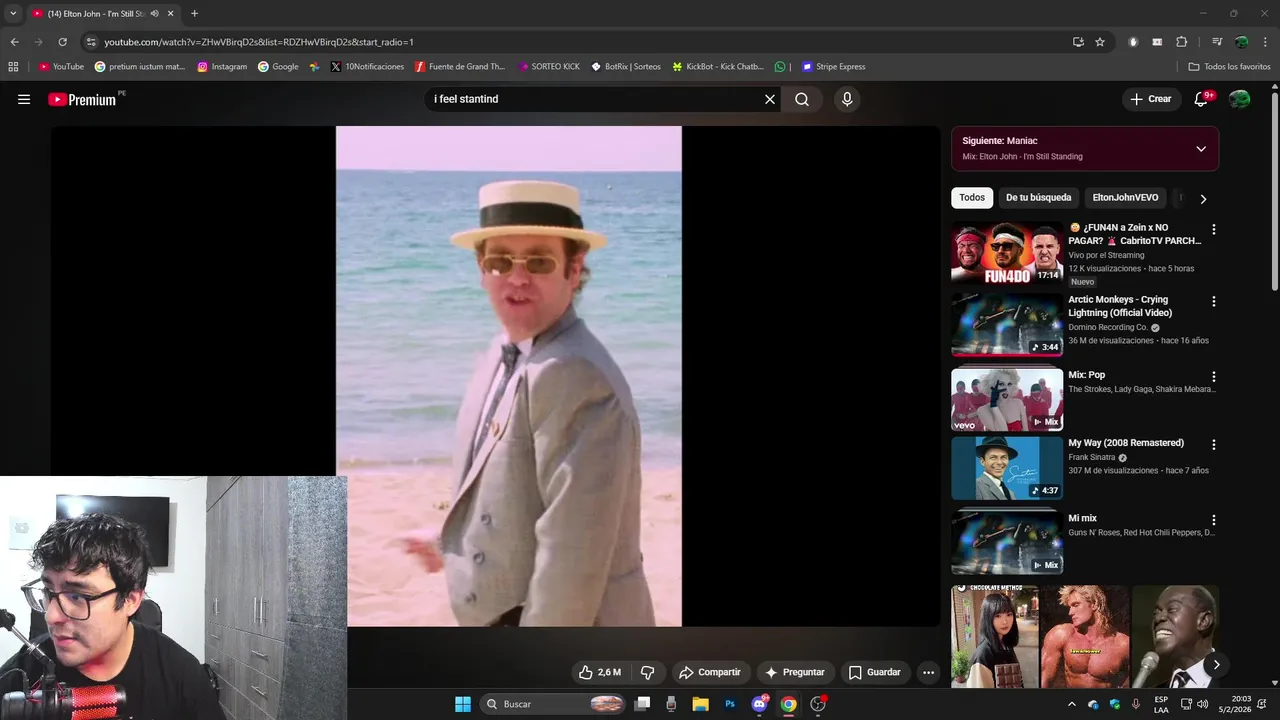Show more filter chips with right arrow
Screen dimensions: 1280x720
tap(1203, 198)
